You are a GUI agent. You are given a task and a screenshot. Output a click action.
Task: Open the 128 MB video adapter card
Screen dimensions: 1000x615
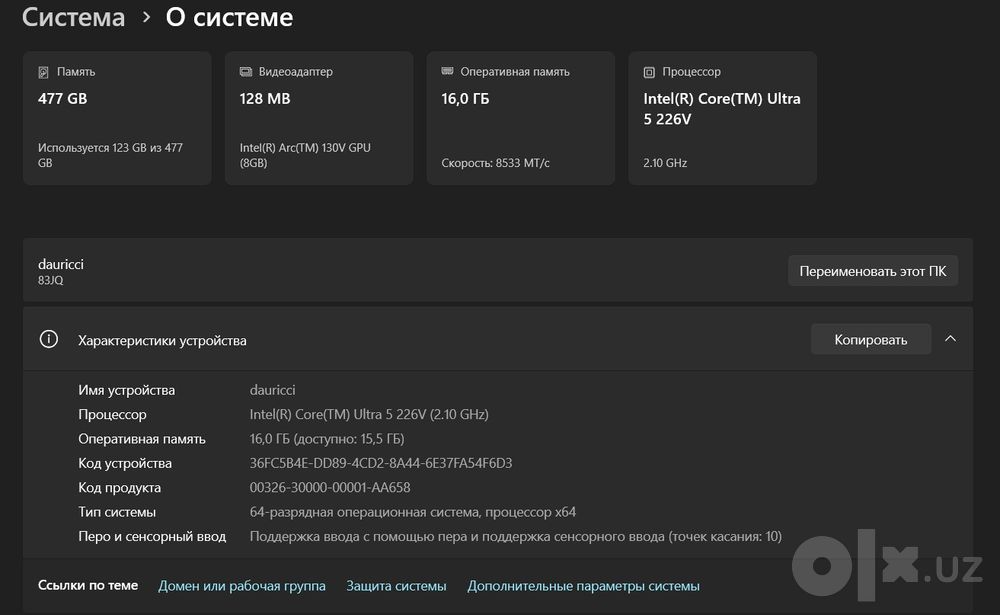click(x=319, y=119)
